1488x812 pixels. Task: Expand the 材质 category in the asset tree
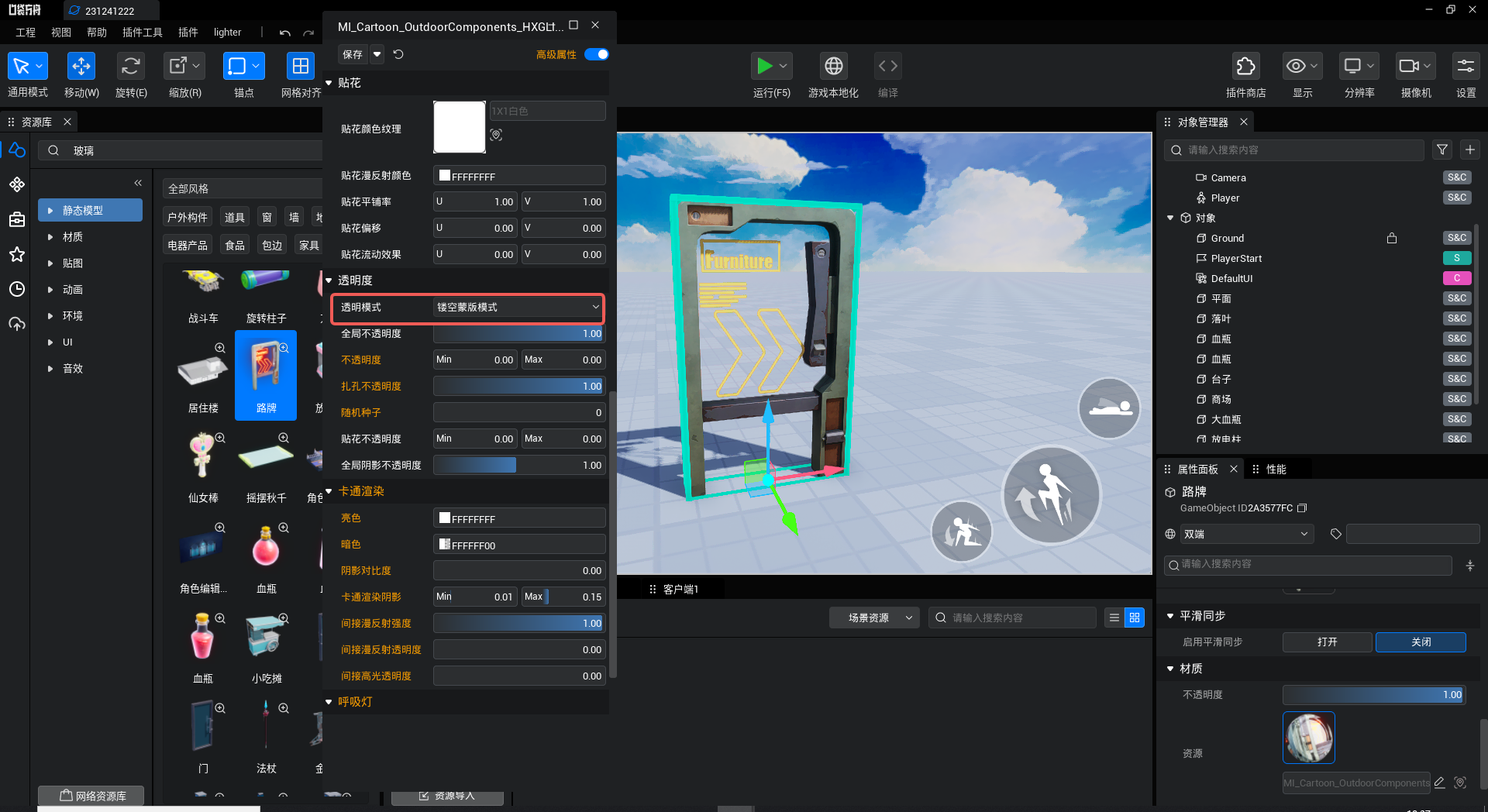click(50, 237)
